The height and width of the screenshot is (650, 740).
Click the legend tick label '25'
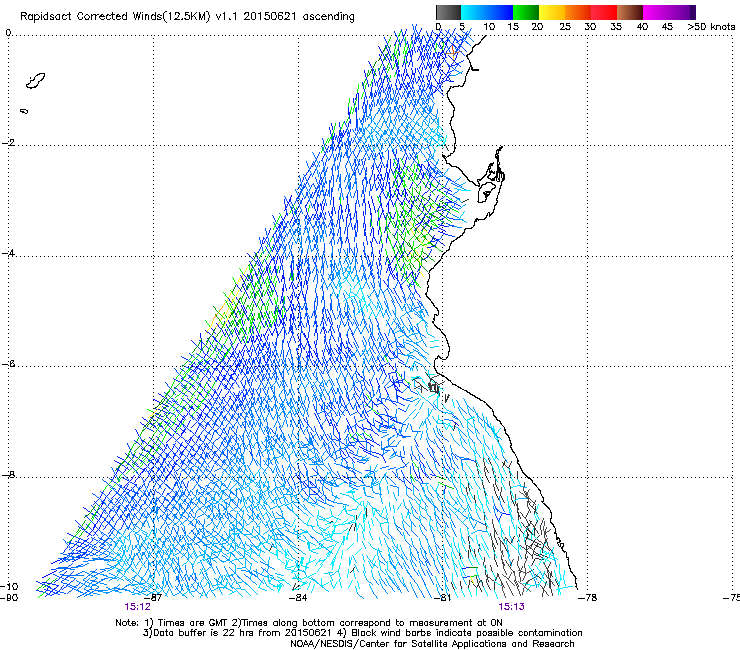(x=564, y=27)
